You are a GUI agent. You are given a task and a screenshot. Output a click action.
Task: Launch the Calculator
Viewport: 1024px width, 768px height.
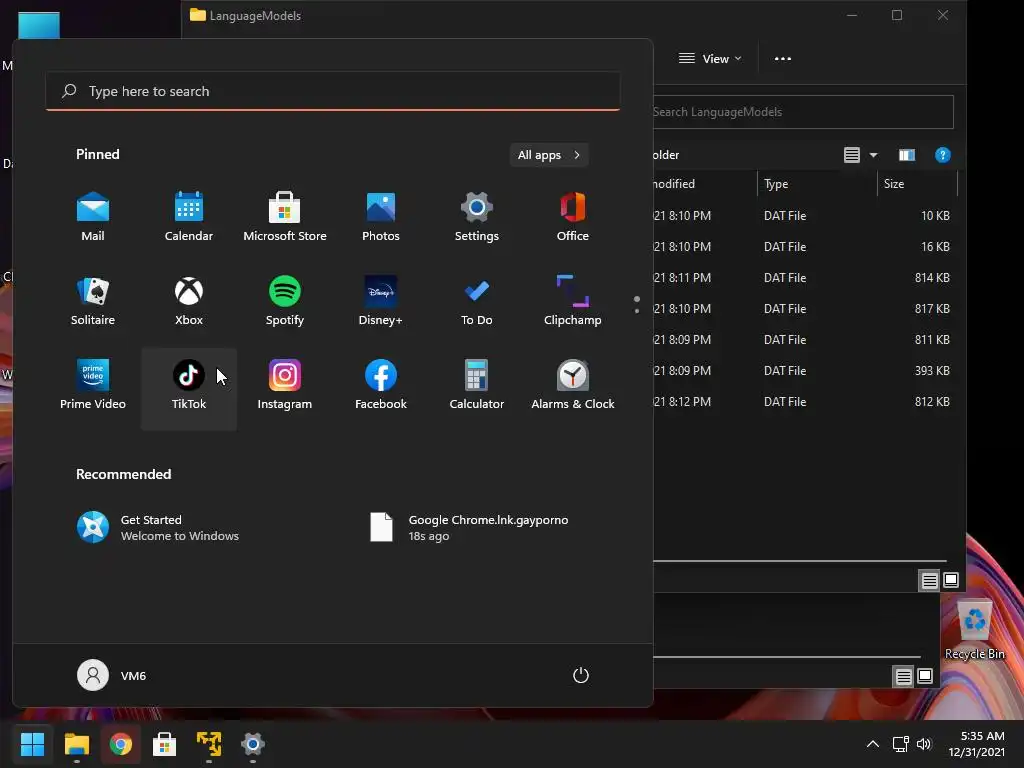(x=477, y=385)
